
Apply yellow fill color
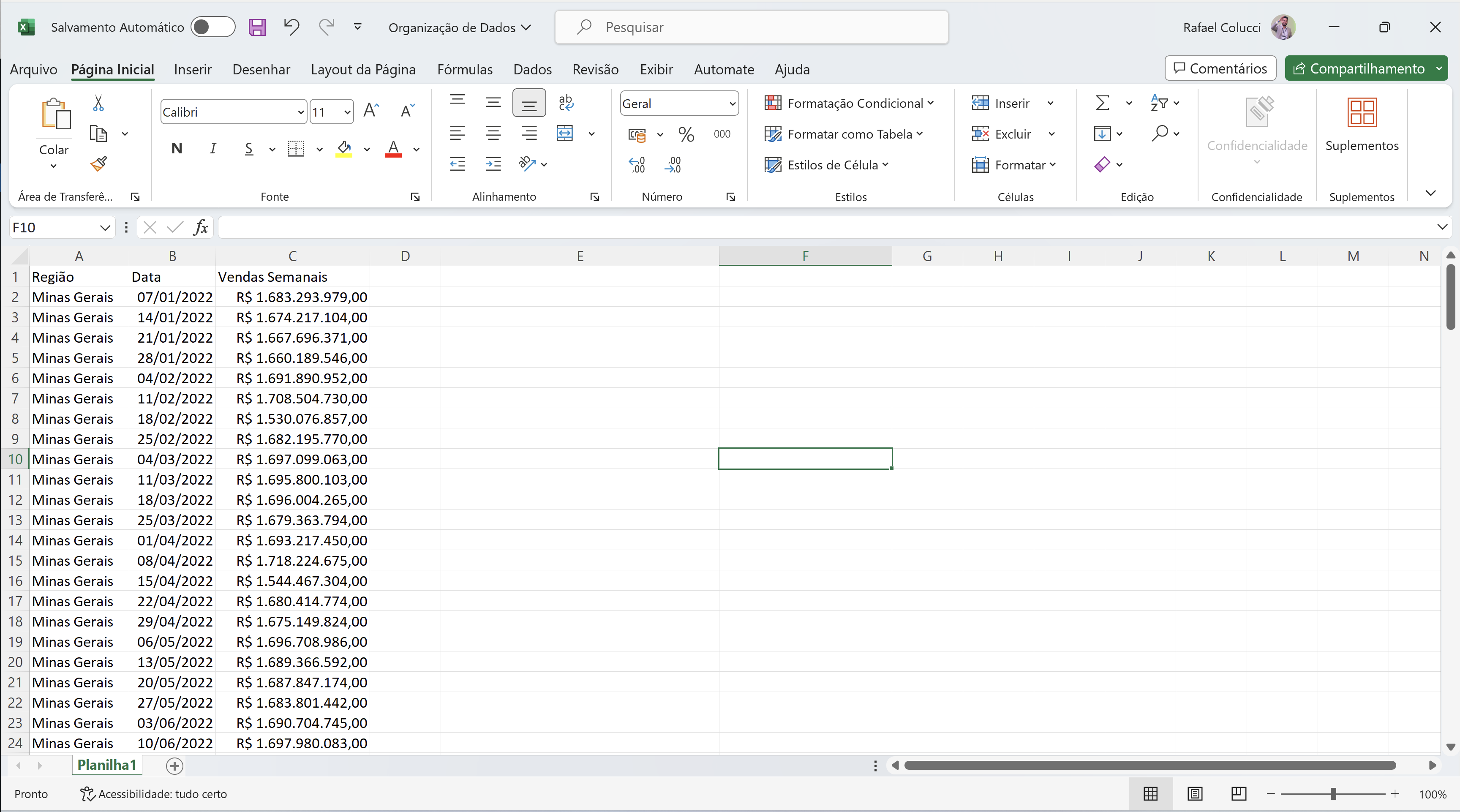[344, 148]
